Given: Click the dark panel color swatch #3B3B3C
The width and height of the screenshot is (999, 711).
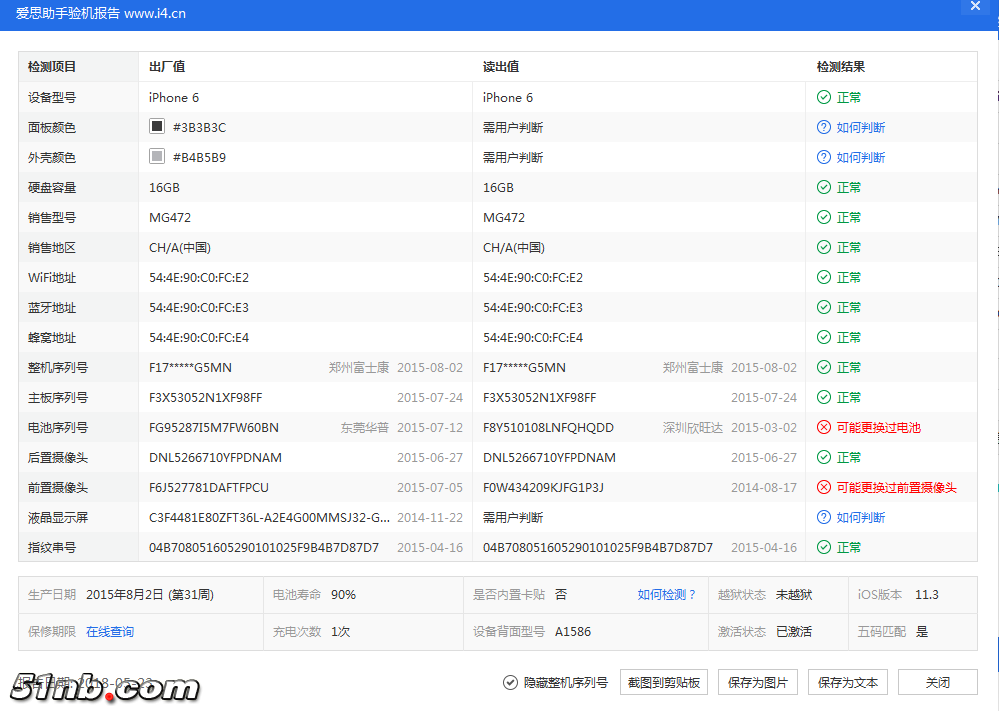Looking at the screenshot, I should point(156,127).
